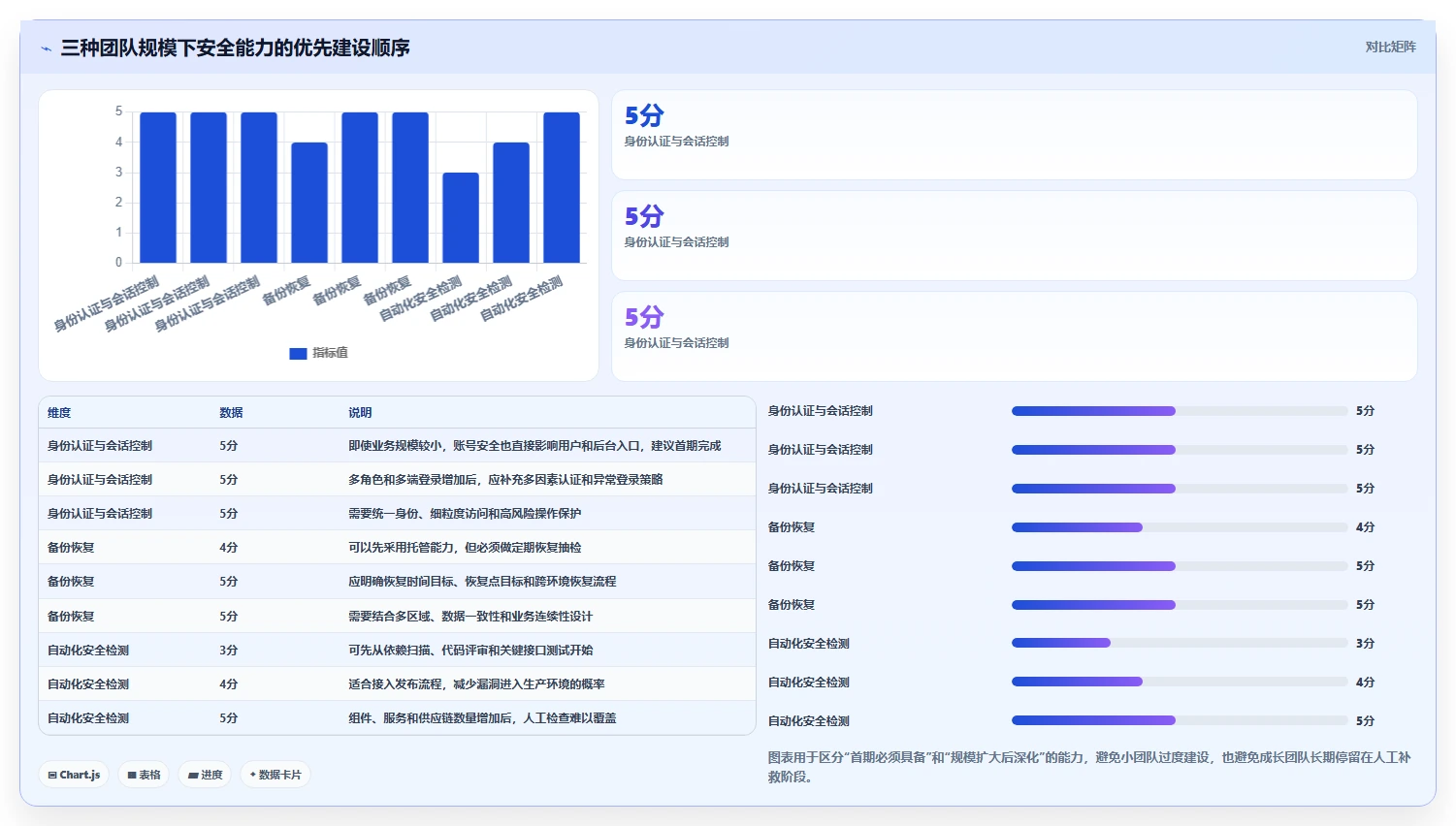
Task: Click the 维度 column header
Action: [x=59, y=413]
